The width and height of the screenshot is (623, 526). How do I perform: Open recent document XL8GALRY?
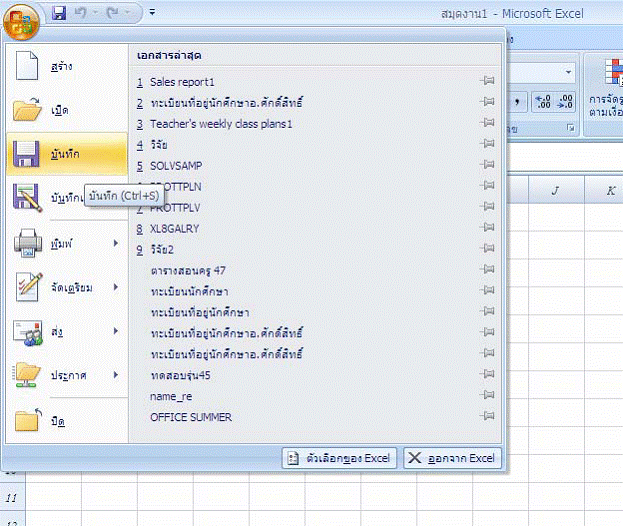click(x=315, y=228)
